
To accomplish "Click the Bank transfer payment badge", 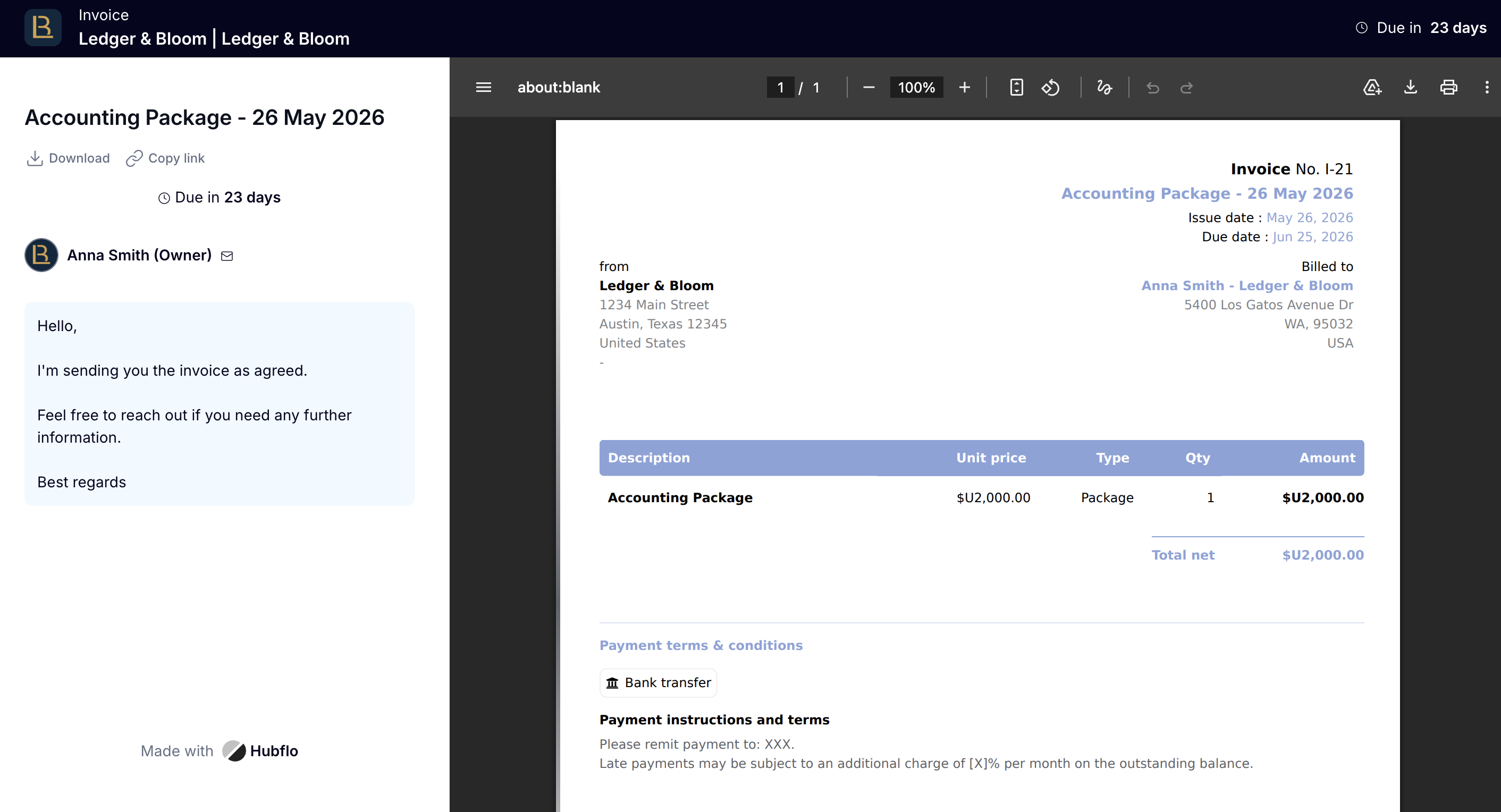I will [659, 683].
